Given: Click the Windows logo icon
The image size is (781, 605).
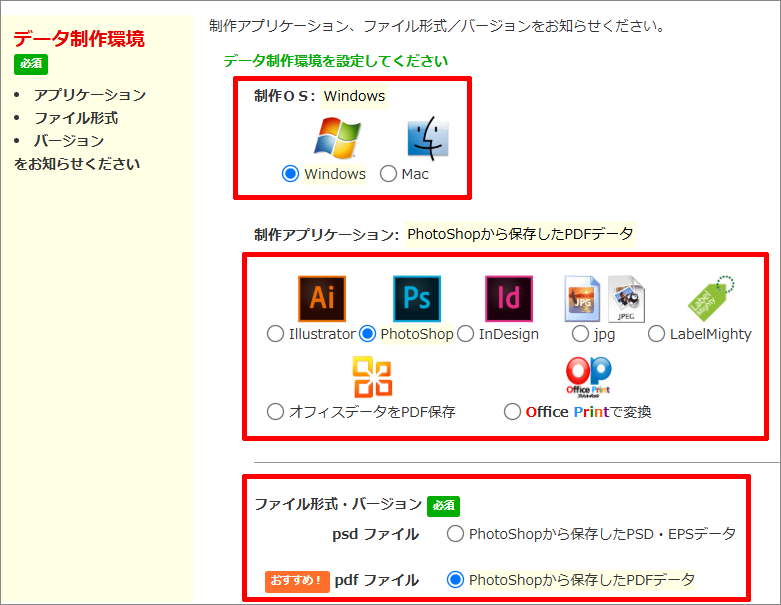Looking at the screenshot, I should [337, 138].
